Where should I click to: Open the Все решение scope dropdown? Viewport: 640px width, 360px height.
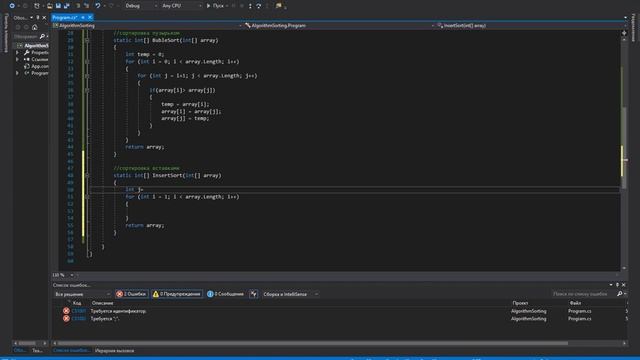point(82,294)
